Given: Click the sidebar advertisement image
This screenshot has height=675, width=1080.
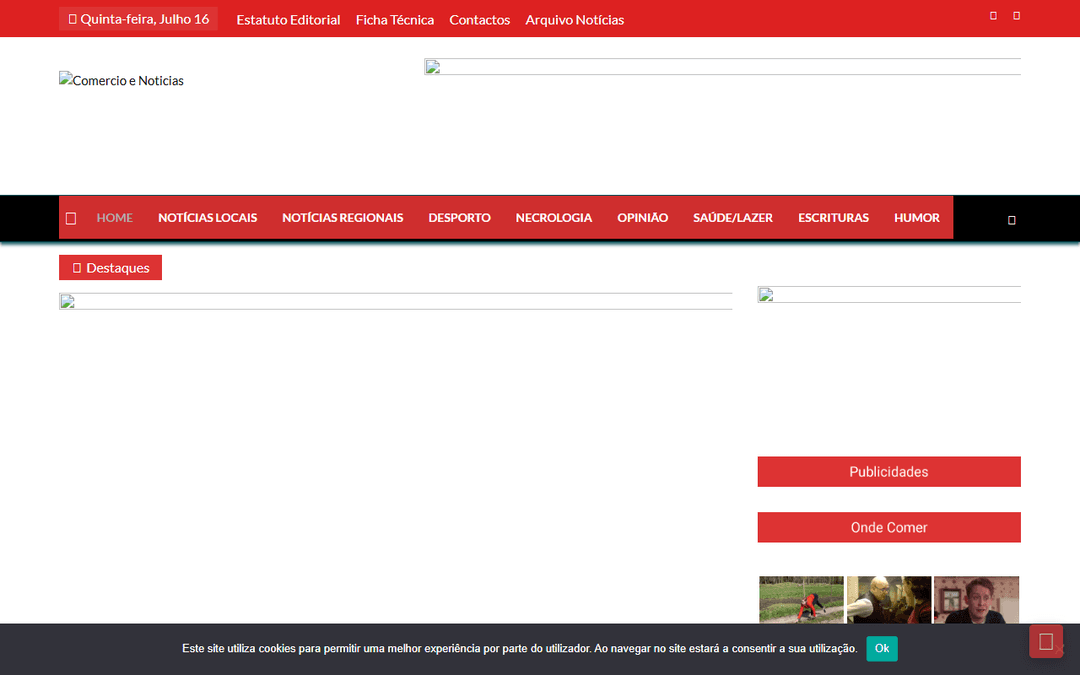Looking at the screenshot, I should click(889, 295).
